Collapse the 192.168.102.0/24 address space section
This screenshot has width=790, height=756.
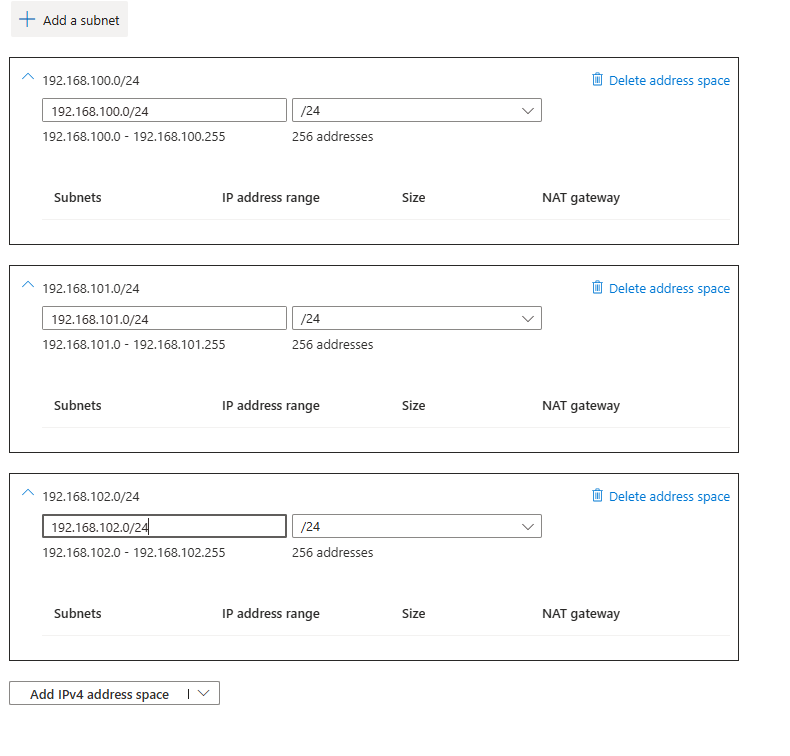(27, 494)
